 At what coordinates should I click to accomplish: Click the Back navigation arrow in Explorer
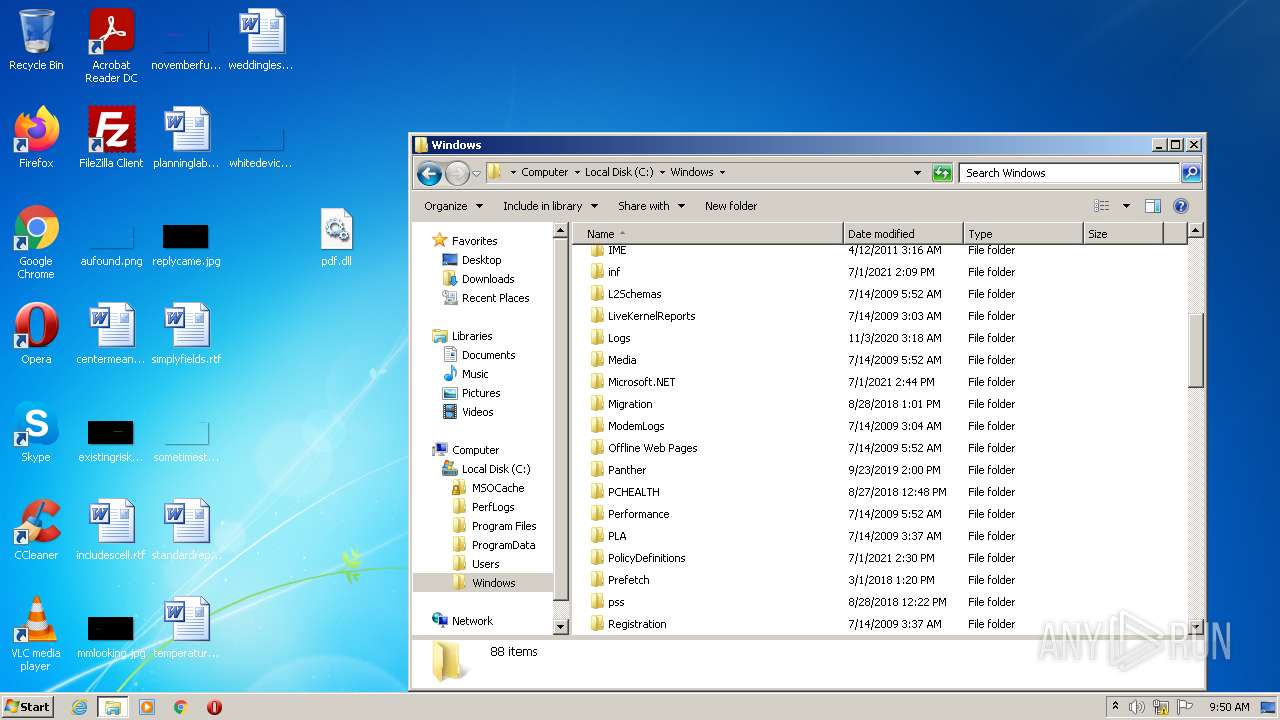[429, 173]
